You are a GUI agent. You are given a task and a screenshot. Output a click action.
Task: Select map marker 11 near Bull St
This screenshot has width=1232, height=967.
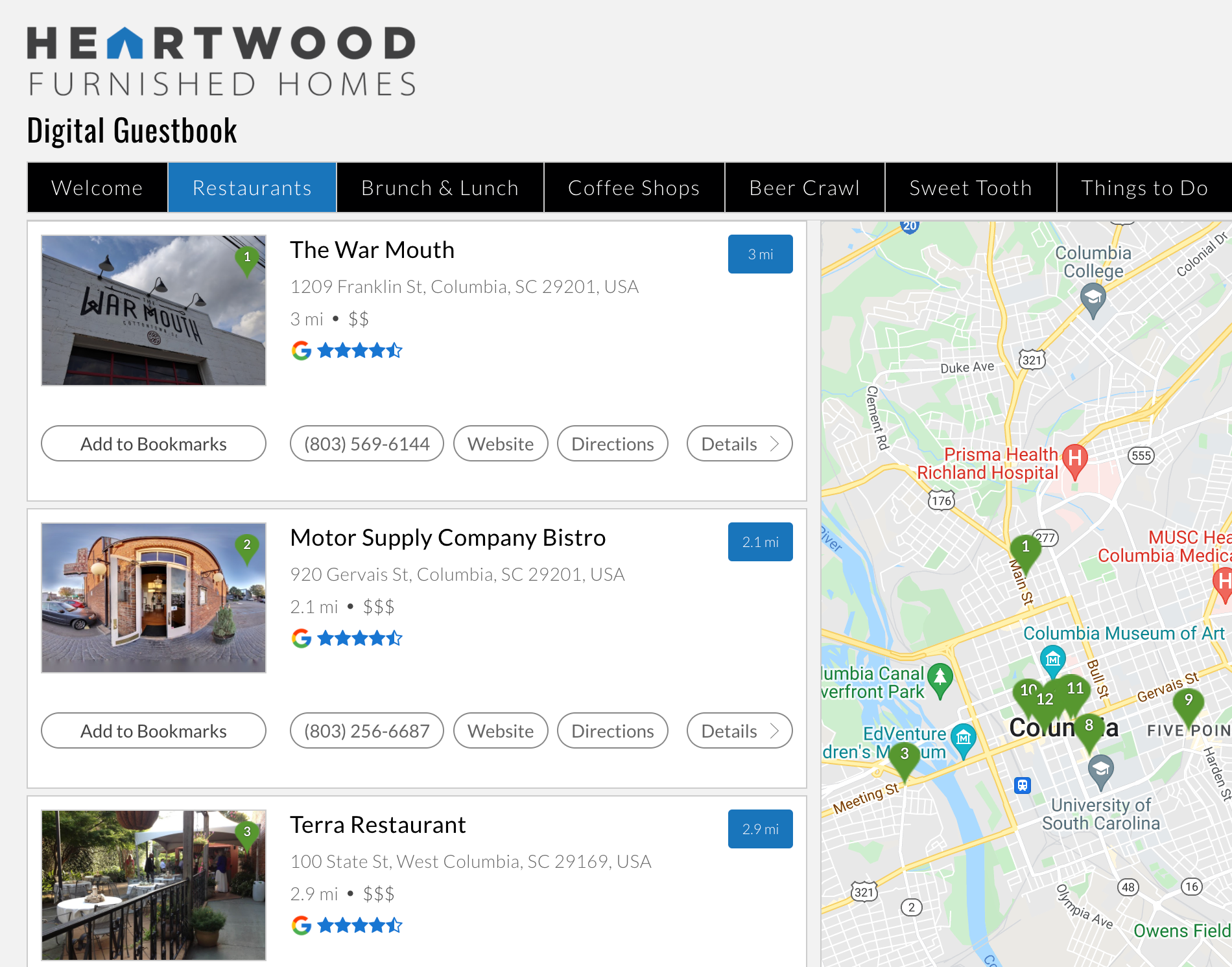coord(1075,691)
